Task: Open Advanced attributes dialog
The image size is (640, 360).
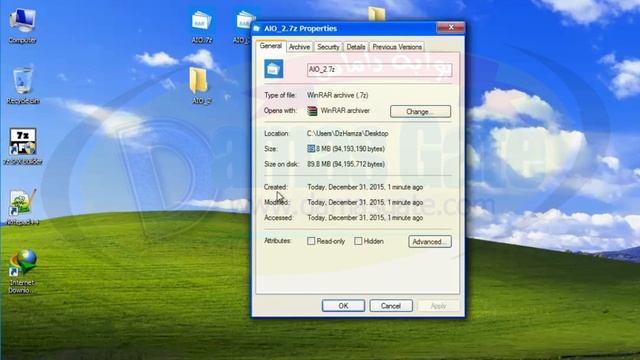Action: tap(430, 242)
